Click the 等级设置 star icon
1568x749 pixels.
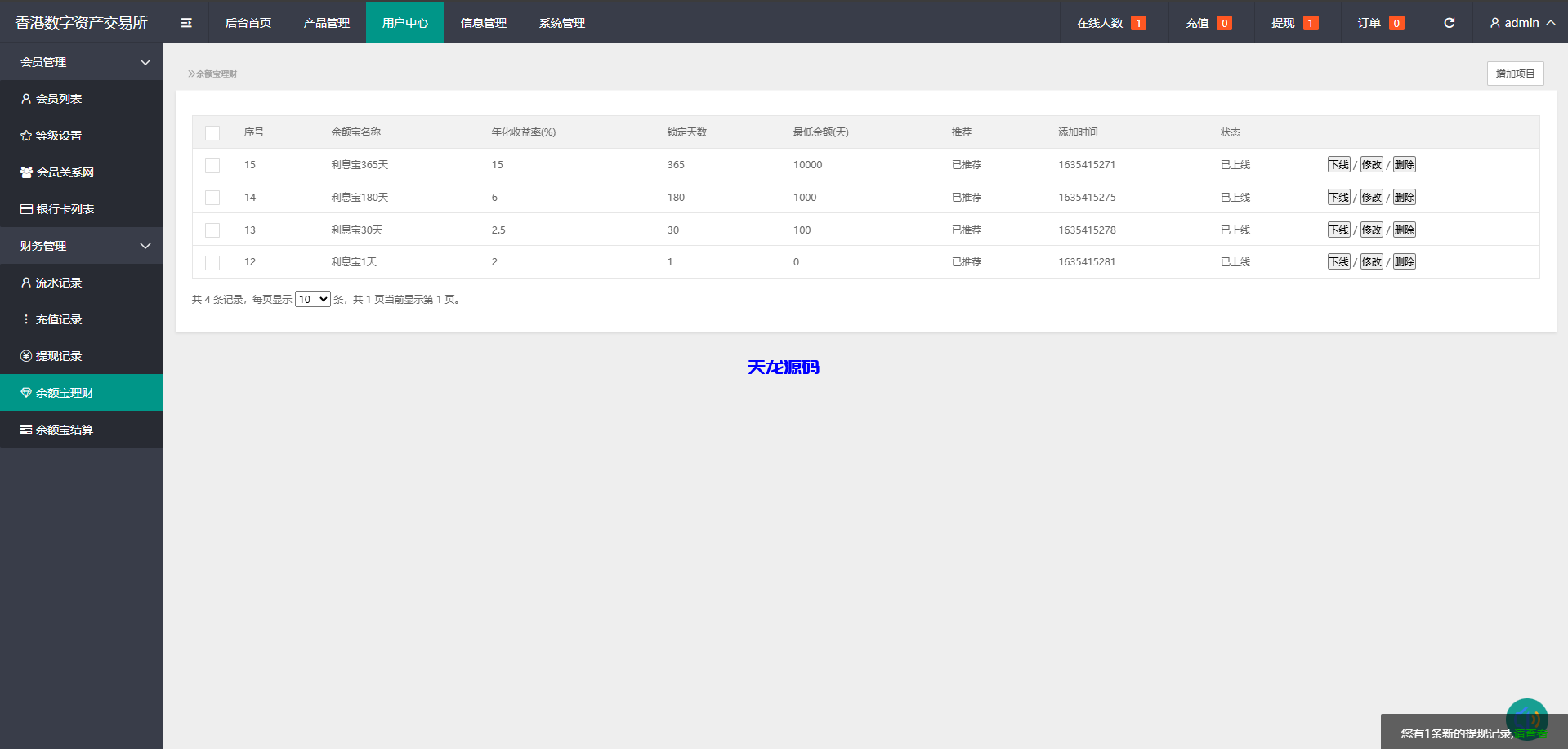tap(26, 136)
